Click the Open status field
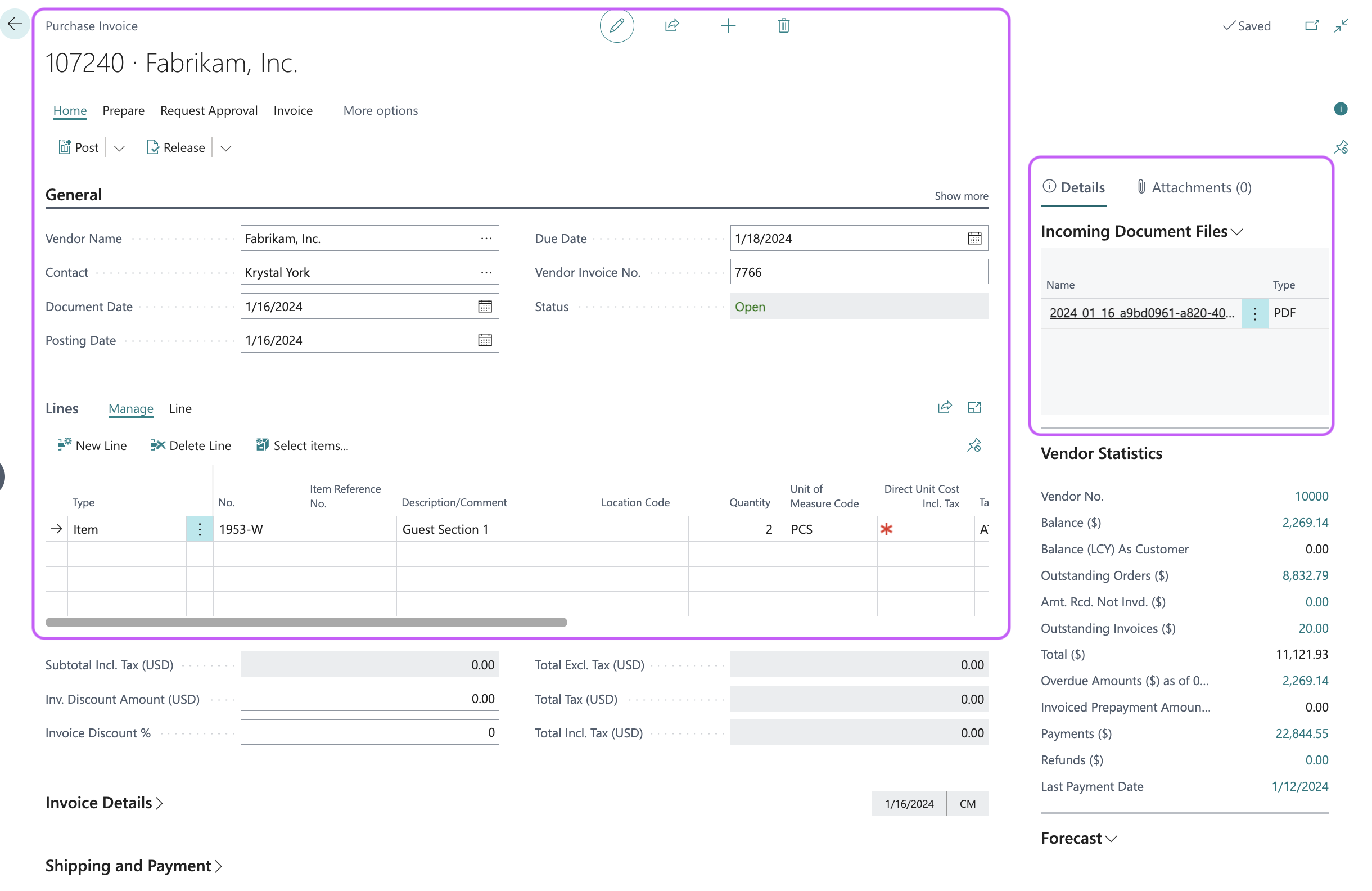Screen dimensions: 1372x891 click(x=859, y=306)
